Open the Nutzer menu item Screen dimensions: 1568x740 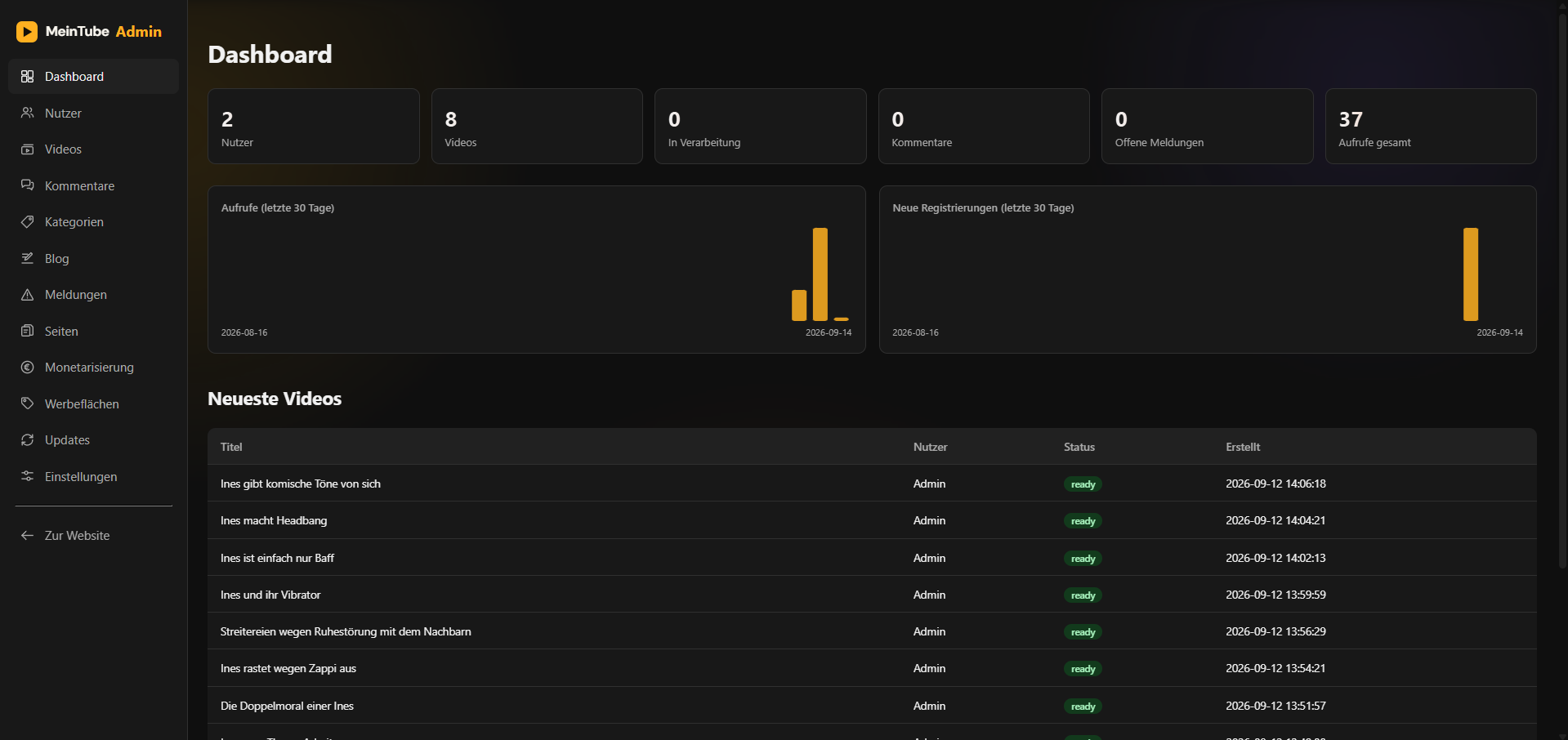pyautogui.click(x=93, y=113)
